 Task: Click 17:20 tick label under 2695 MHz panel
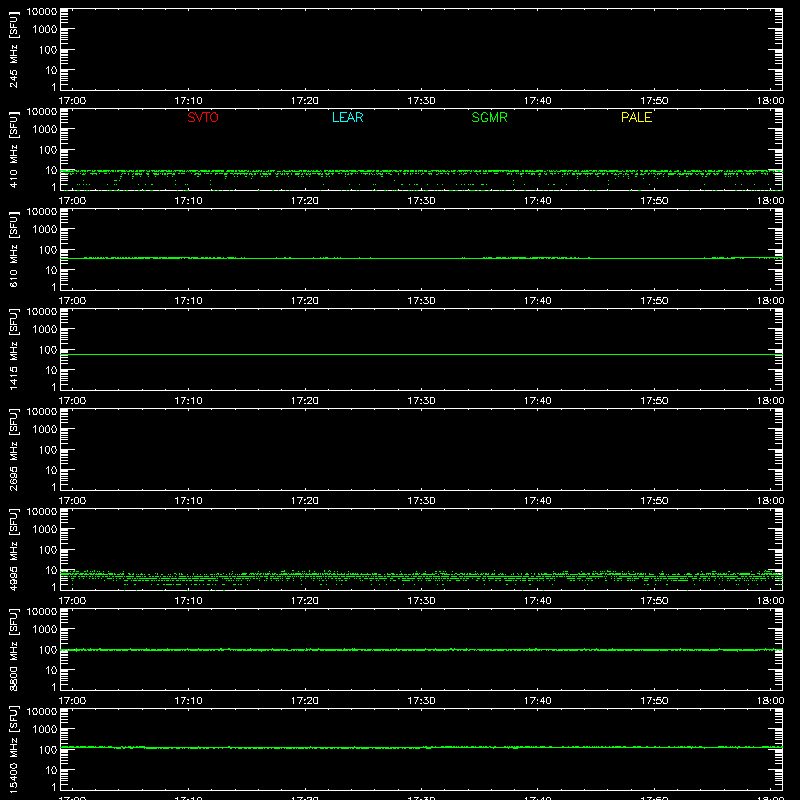[305, 501]
